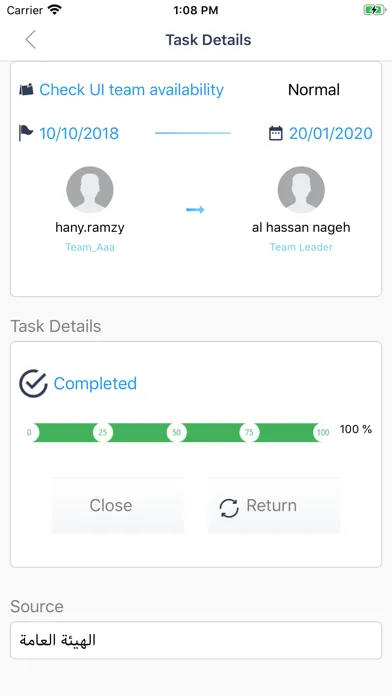The height and width of the screenshot is (696, 392).
Task: Tap the refresh icon on Return button
Action: click(229, 508)
